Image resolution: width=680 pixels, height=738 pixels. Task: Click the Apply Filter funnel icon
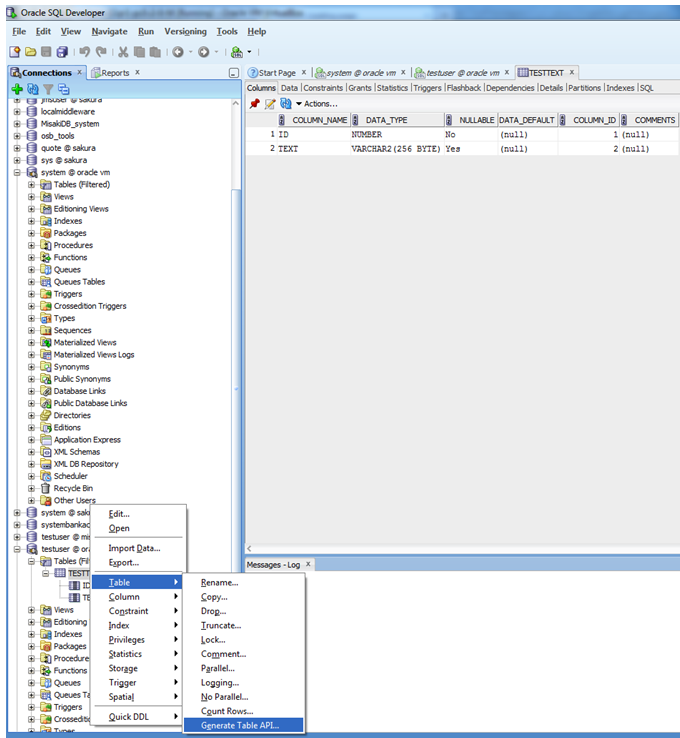pos(48,89)
